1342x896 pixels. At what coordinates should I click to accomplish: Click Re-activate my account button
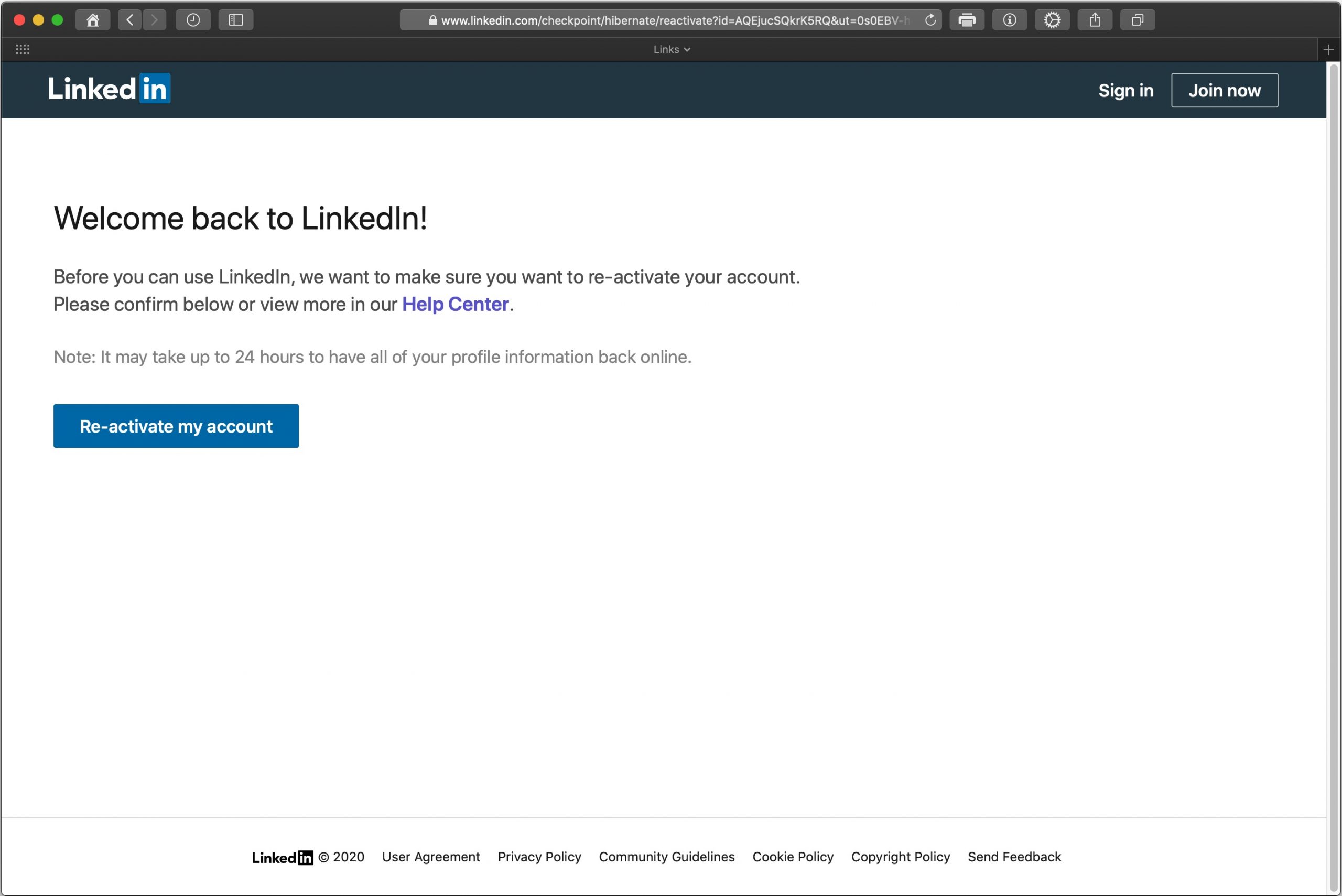tap(176, 426)
